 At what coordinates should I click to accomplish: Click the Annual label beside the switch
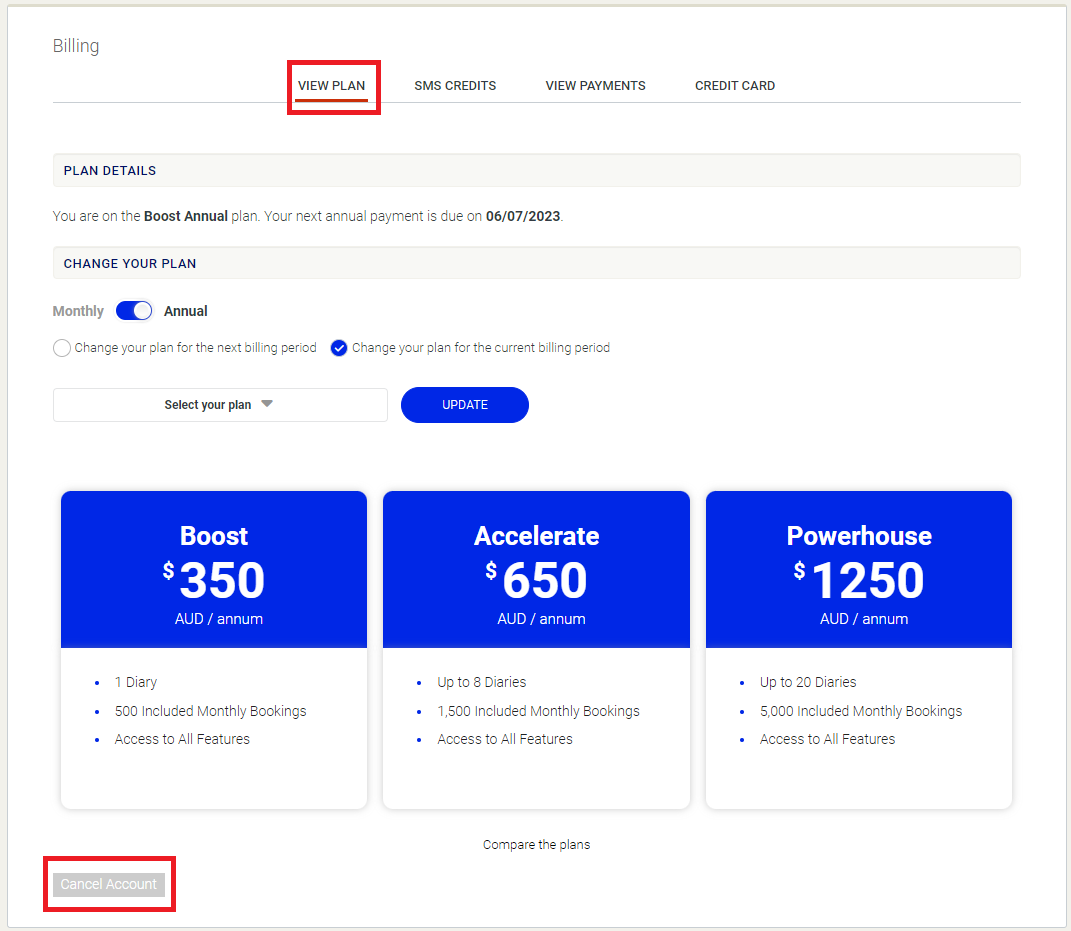(185, 311)
